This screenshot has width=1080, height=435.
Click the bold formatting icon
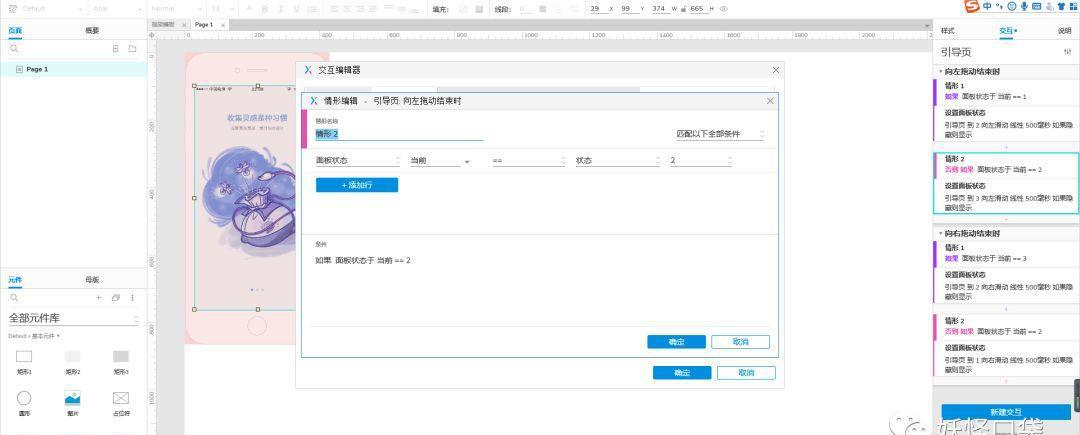262,9
